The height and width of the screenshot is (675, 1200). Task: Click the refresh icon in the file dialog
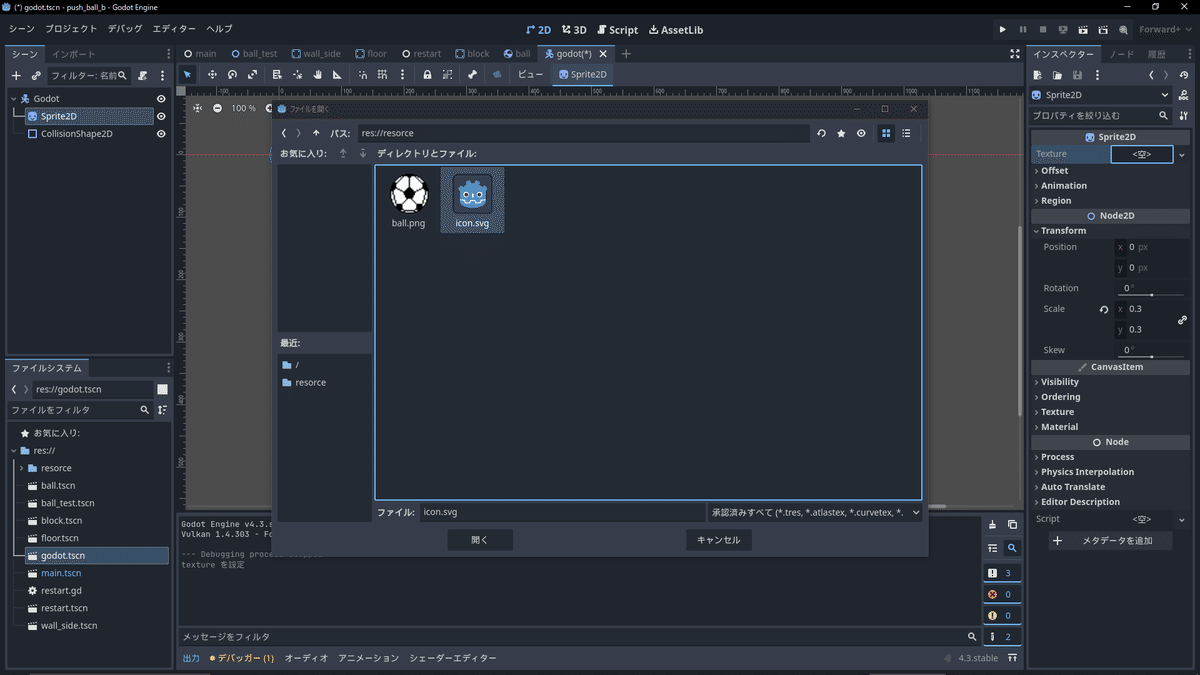click(821, 132)
